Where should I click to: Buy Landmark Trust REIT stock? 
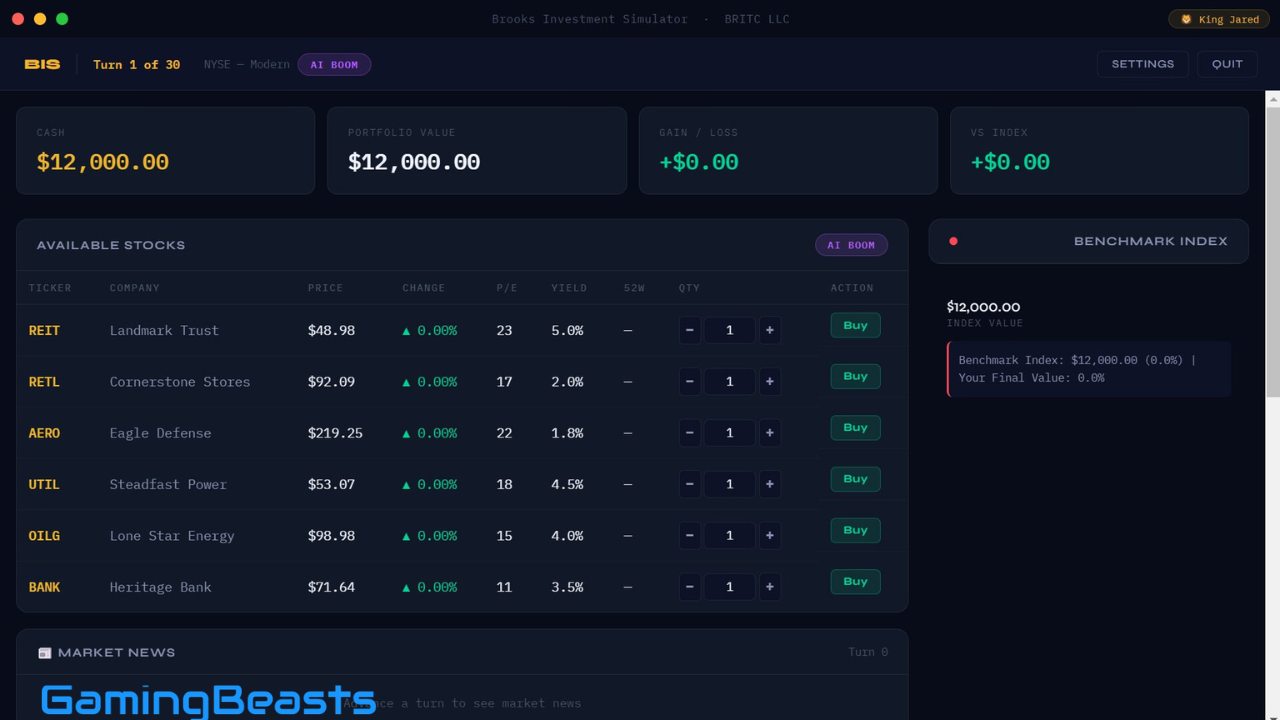pyautogui.click(x=855, y=325)
